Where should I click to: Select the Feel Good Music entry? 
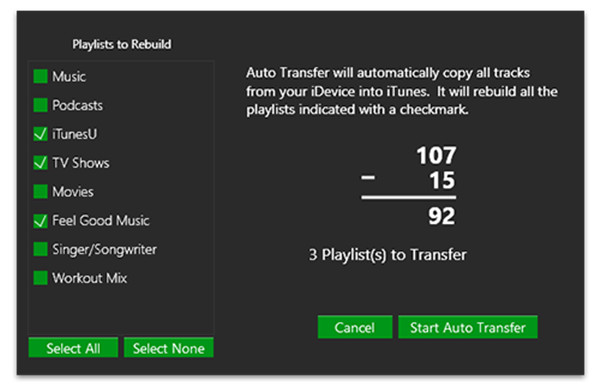pos(101,221)
